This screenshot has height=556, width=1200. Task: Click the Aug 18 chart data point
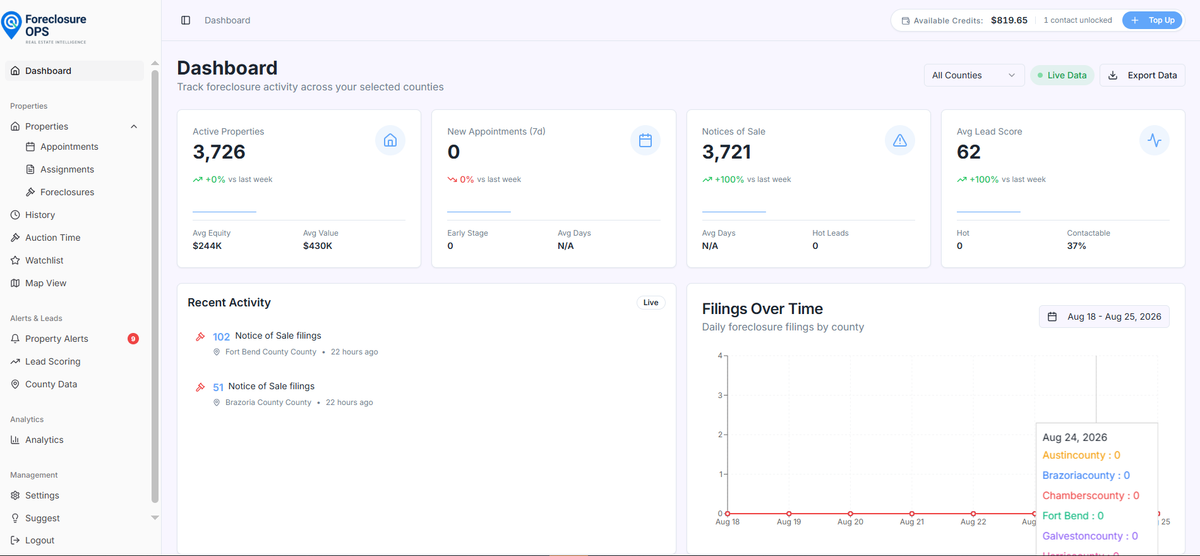coord(727,514)
